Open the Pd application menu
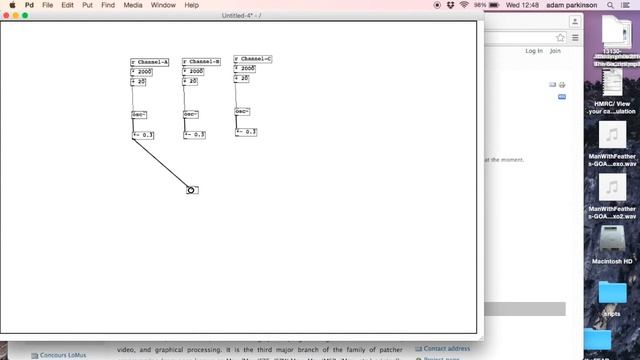Viewport: 640px width, 360px height. pos(29,5)
